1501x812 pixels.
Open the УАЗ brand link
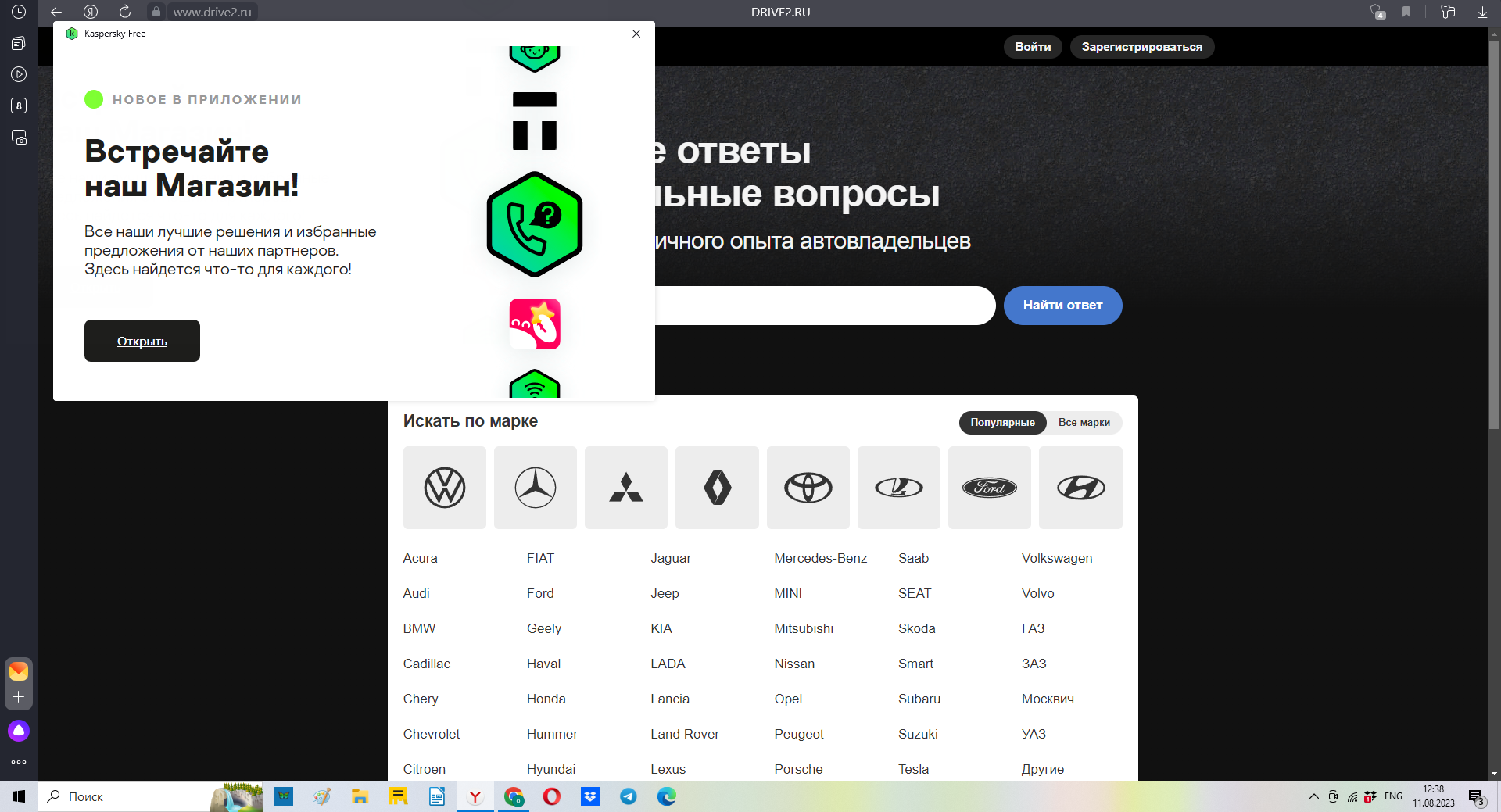click(1034, 734)
